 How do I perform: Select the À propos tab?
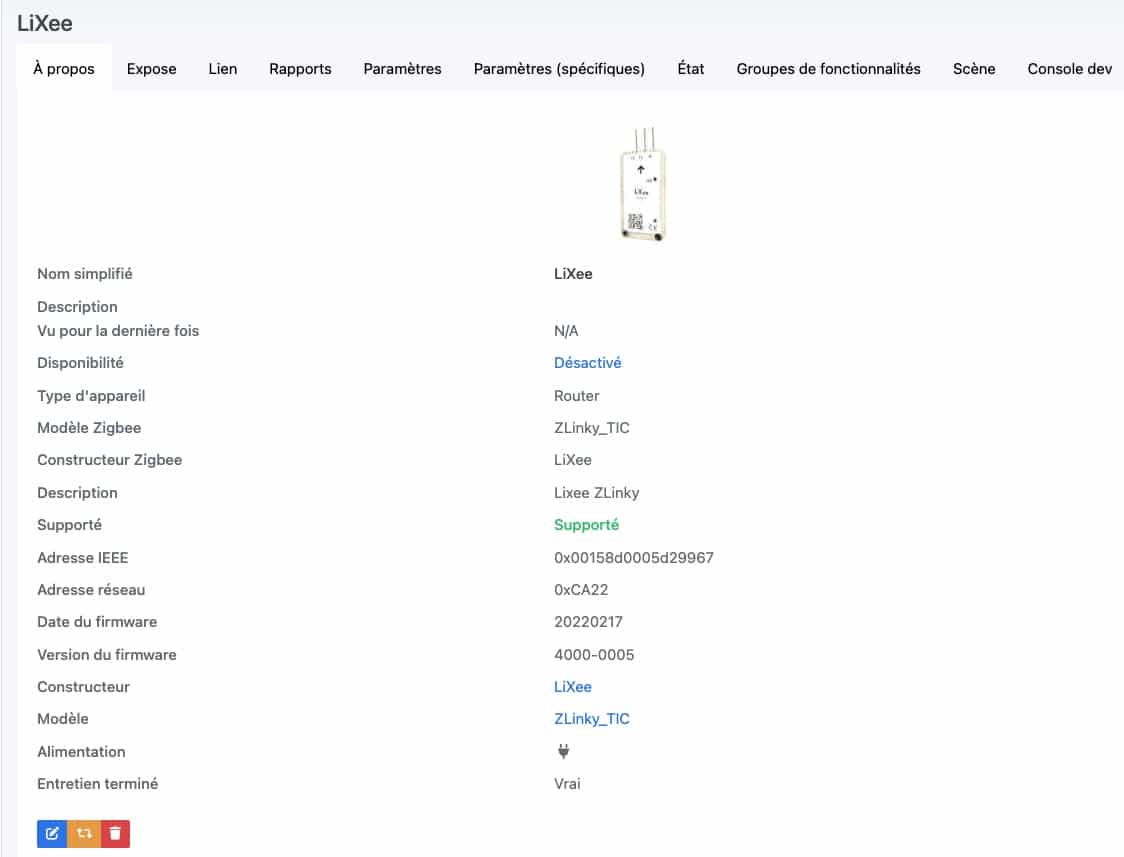point(64,69)
